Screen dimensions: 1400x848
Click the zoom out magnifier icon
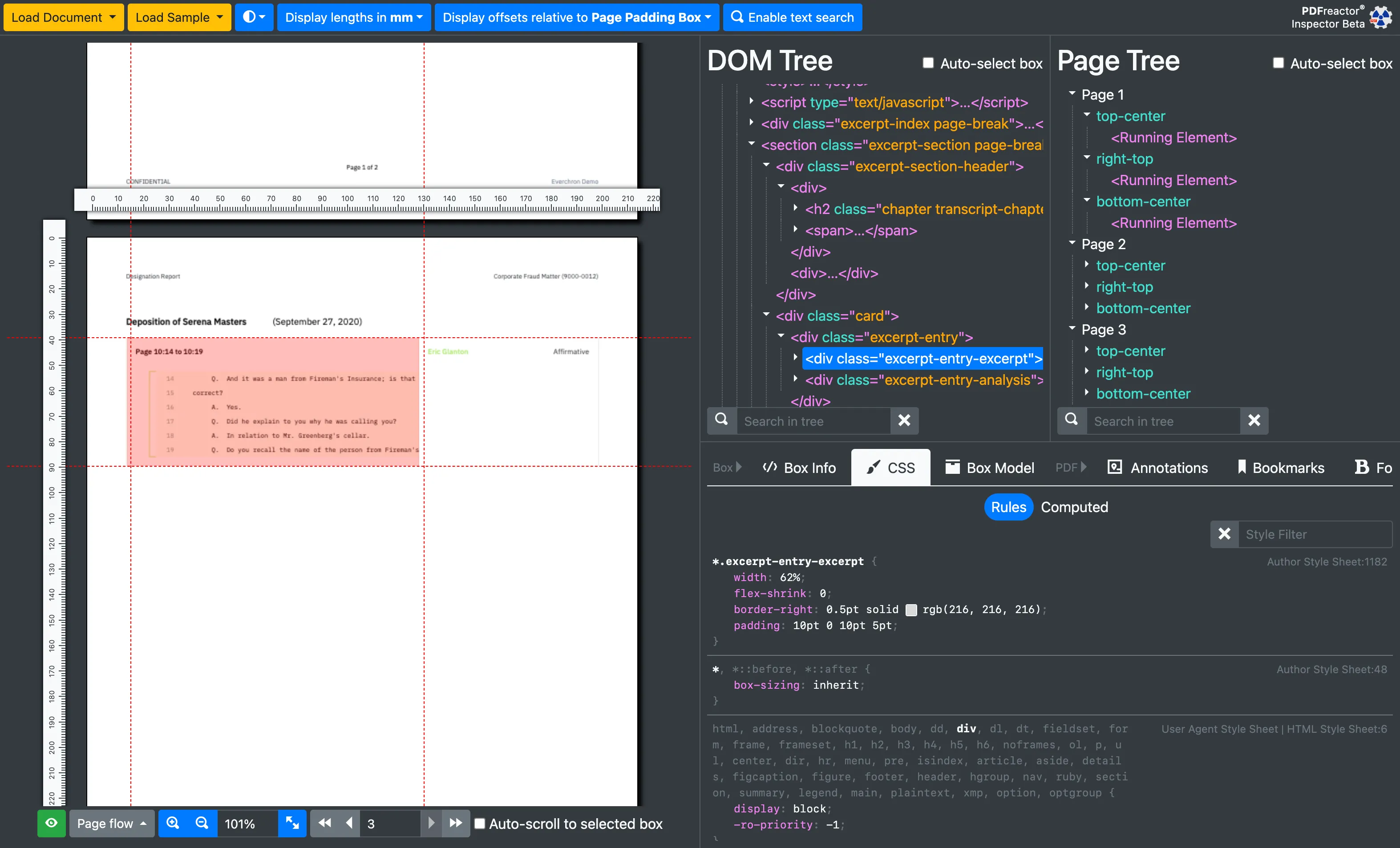coord(202,823)
